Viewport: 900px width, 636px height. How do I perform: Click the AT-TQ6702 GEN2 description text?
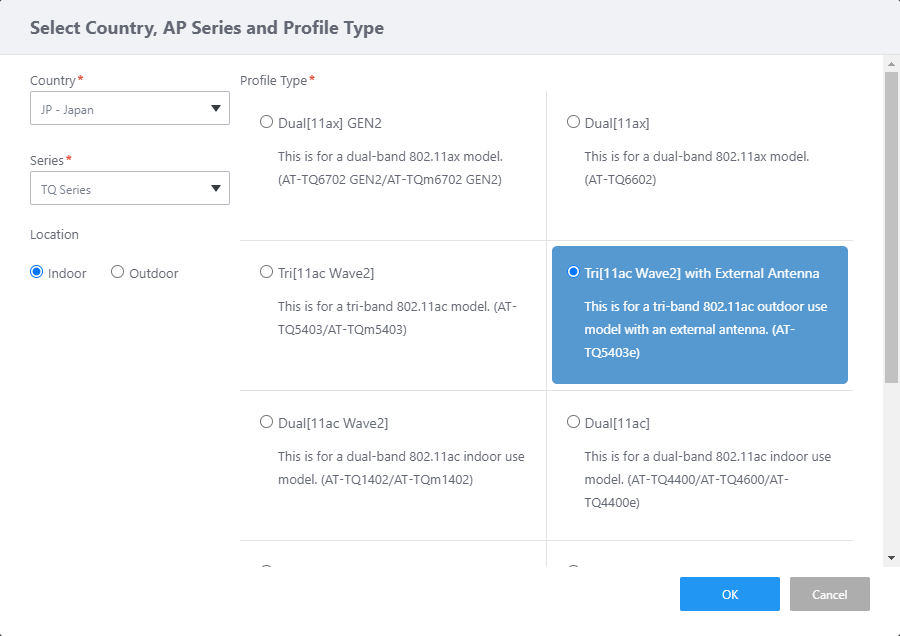click(390, 168)
